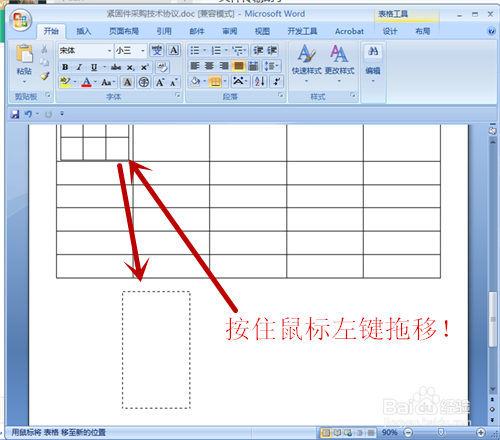Expand customize quick access toolbar arrow
The height and width of the screenshot is (440, 500).
(62, 114)
